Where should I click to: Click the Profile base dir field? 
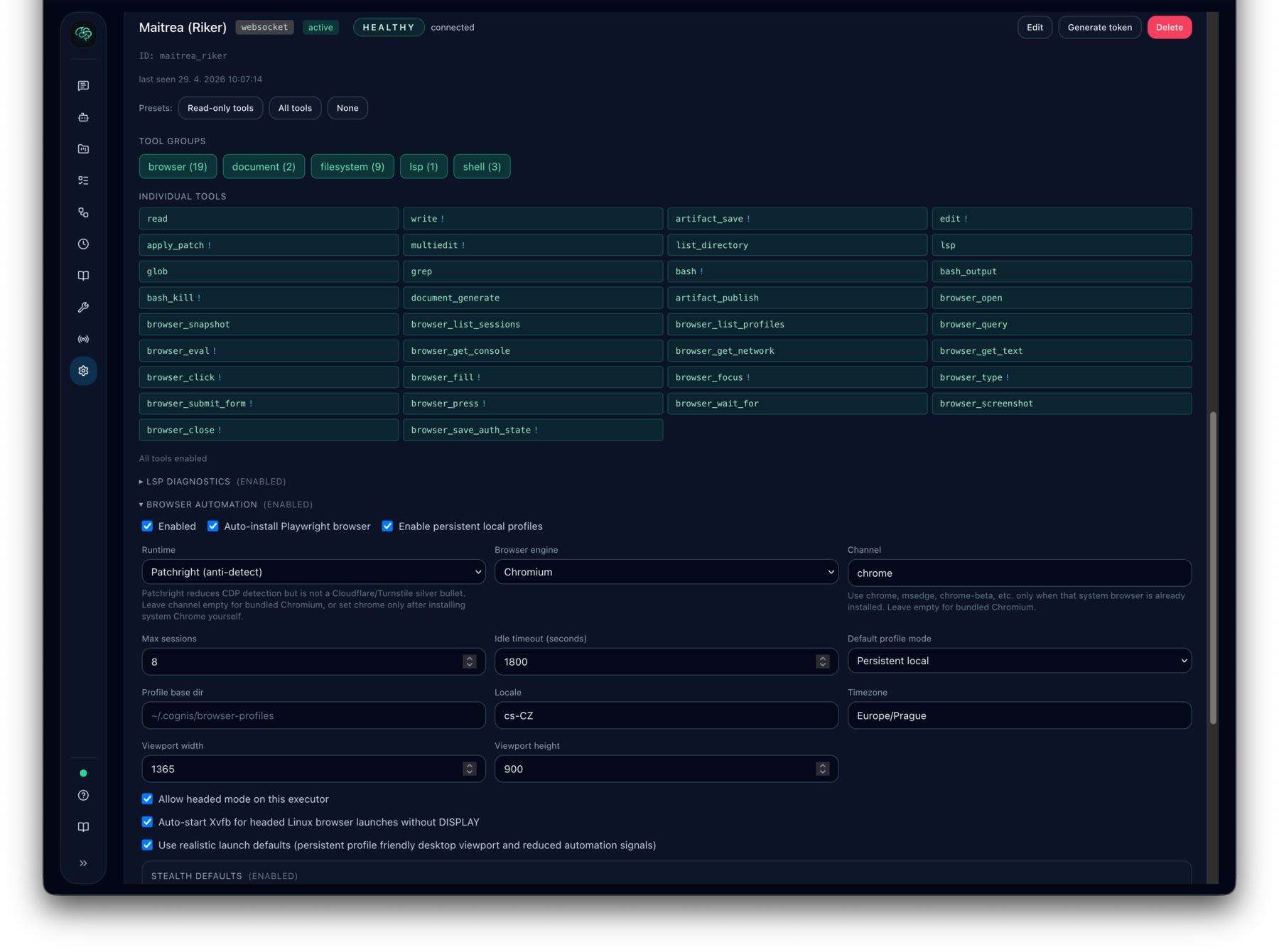click(313, 715)
